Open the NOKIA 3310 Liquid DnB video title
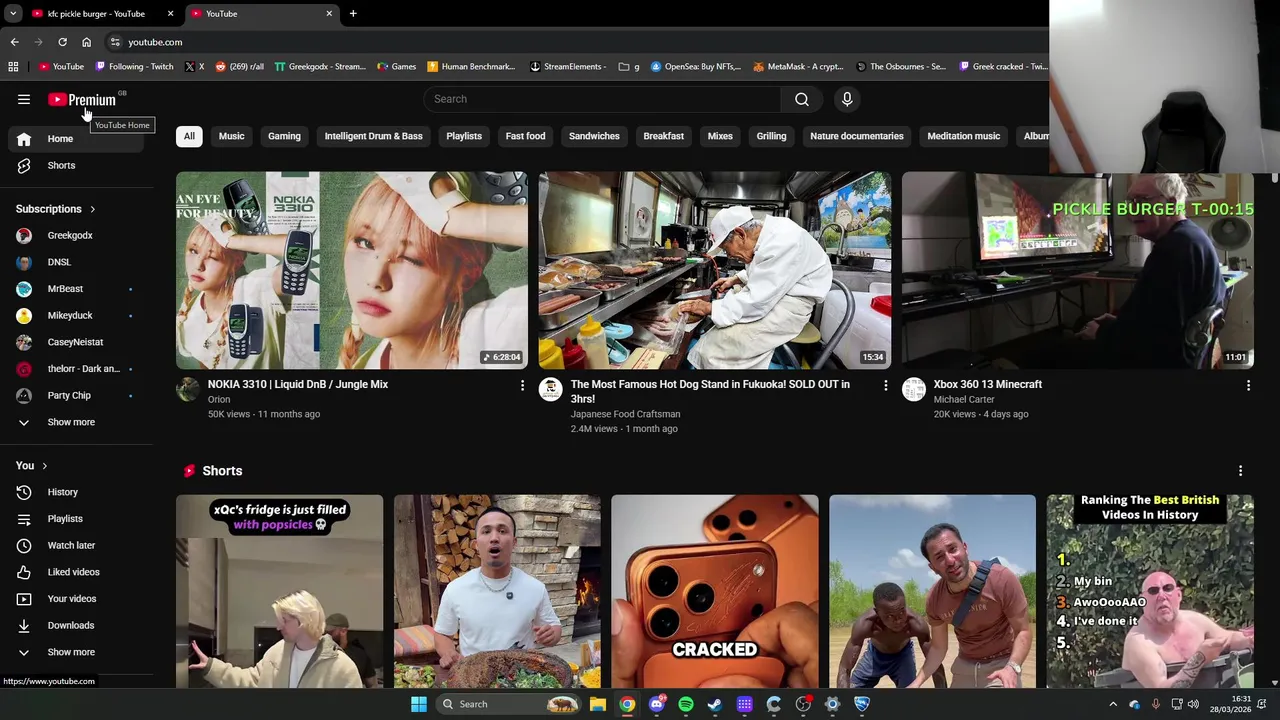1280x720 pixels. [298, 384]
